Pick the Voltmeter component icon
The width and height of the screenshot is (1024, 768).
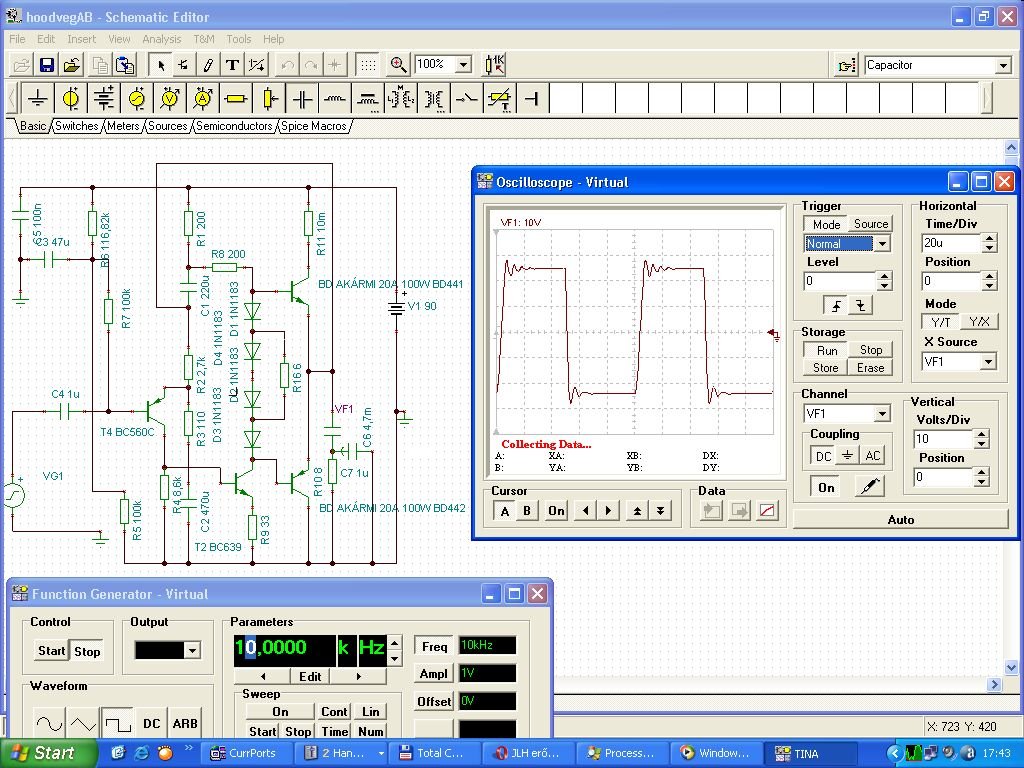[170, 99]
